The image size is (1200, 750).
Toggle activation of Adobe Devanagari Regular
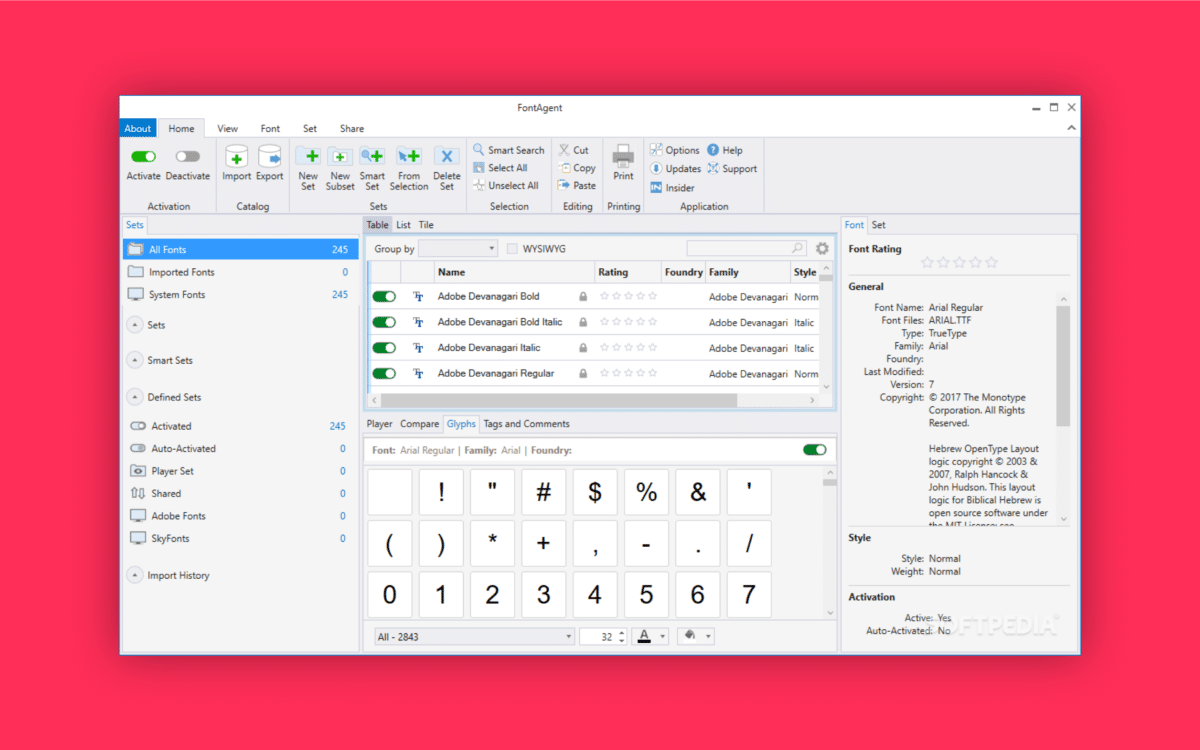coord(384,373)
